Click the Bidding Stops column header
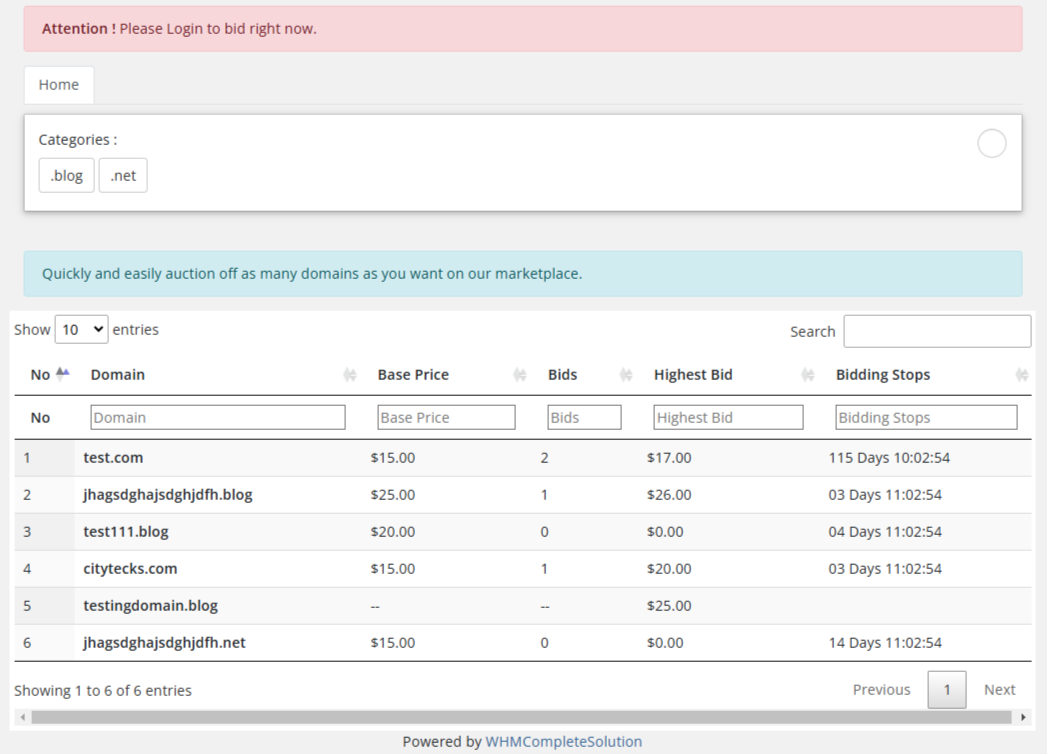 click(883, 375)
